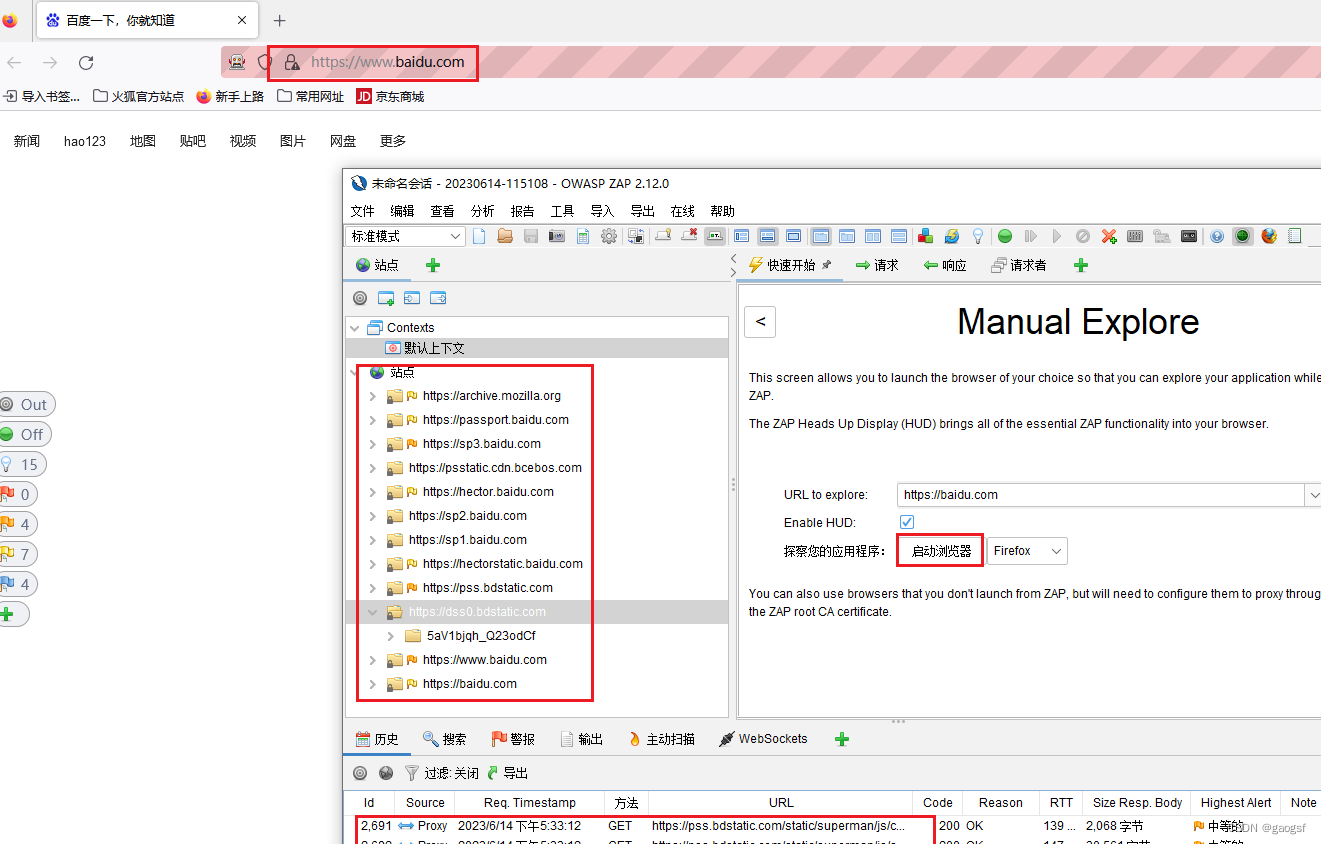Screen dimensions: 1321x844
Task: Open the 工具 menu in ZAP
Action: tap(563, 211)
